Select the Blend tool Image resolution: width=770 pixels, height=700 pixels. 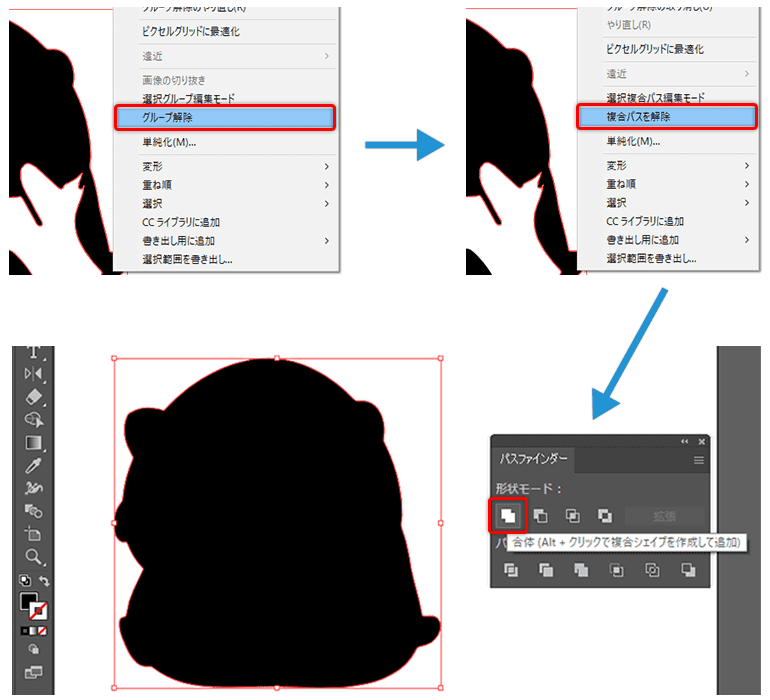click(x=33, y=511)
